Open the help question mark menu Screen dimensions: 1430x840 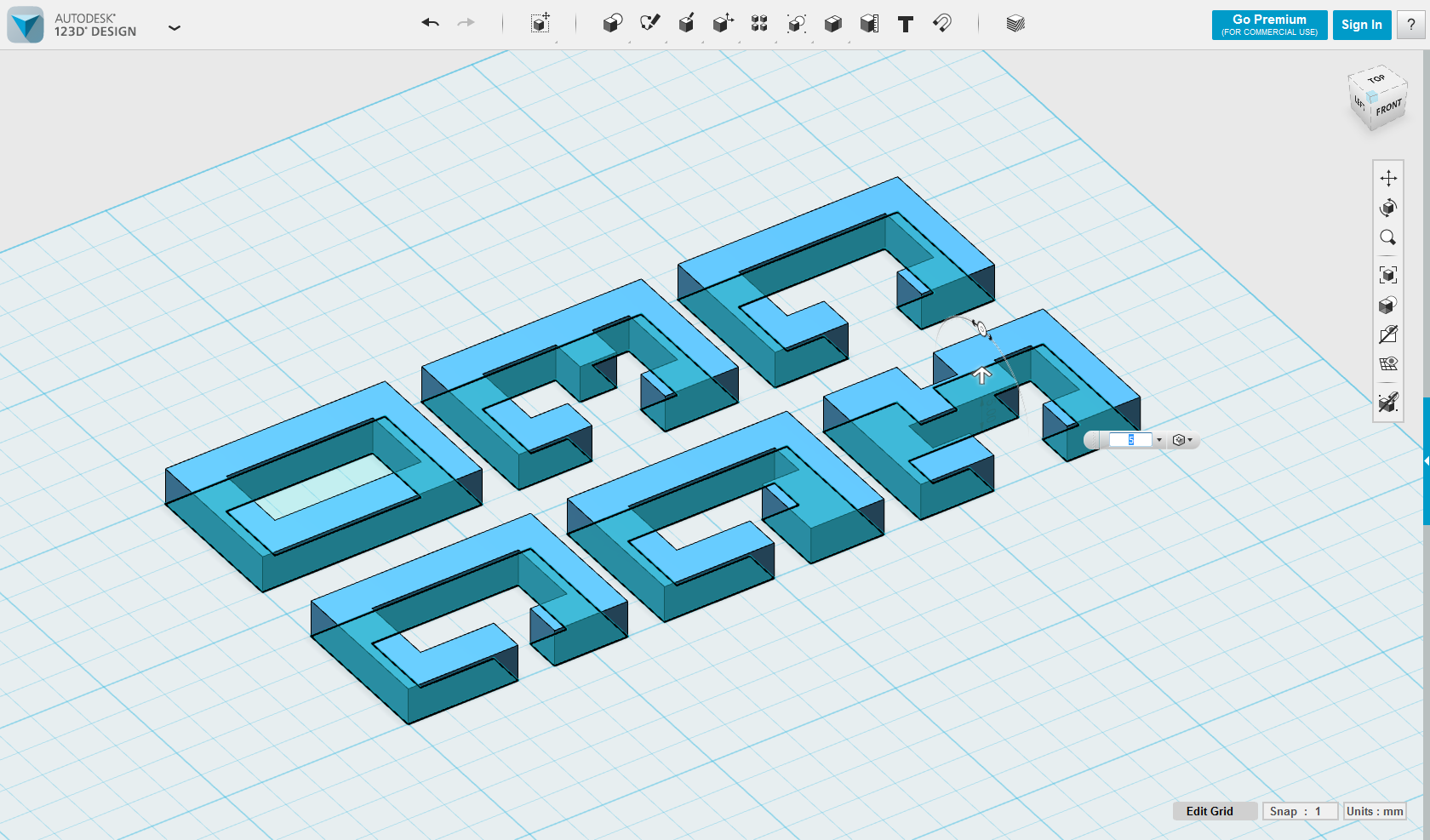(x=1410, y=25)
